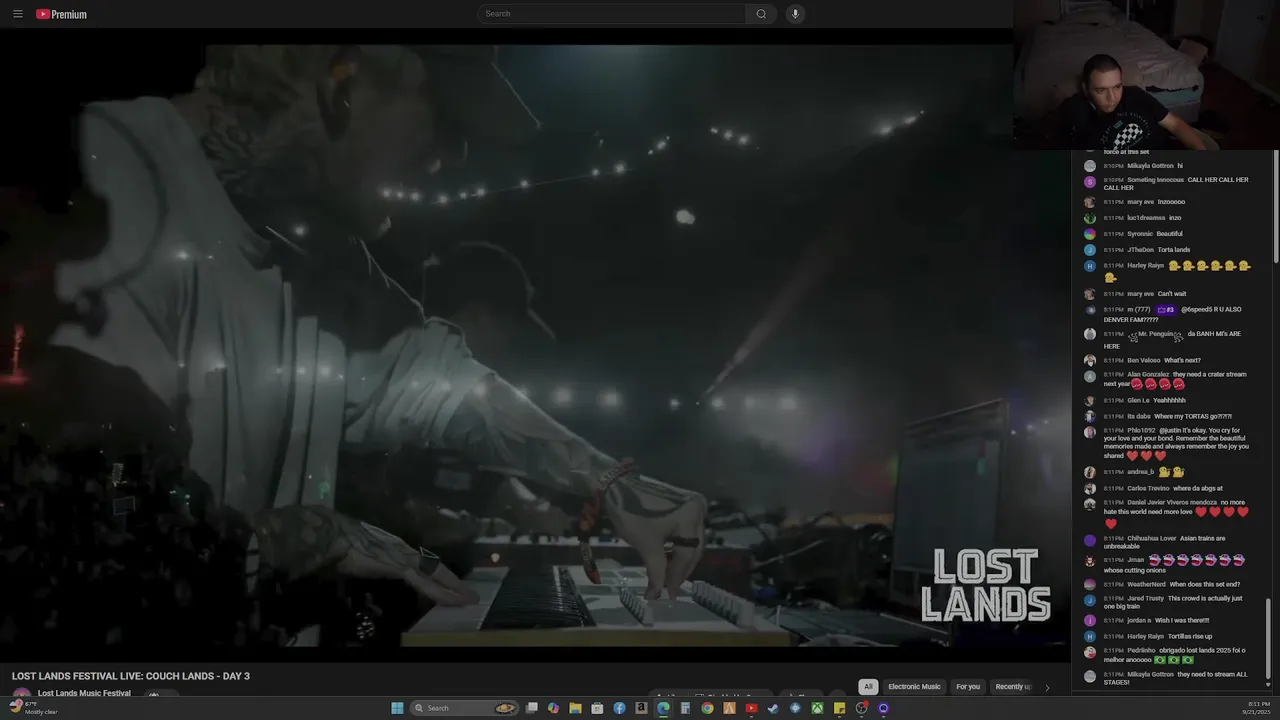Open OBS Studio from taskbar
Viewport: 1280px width, 720px height.
pos(861,708)
